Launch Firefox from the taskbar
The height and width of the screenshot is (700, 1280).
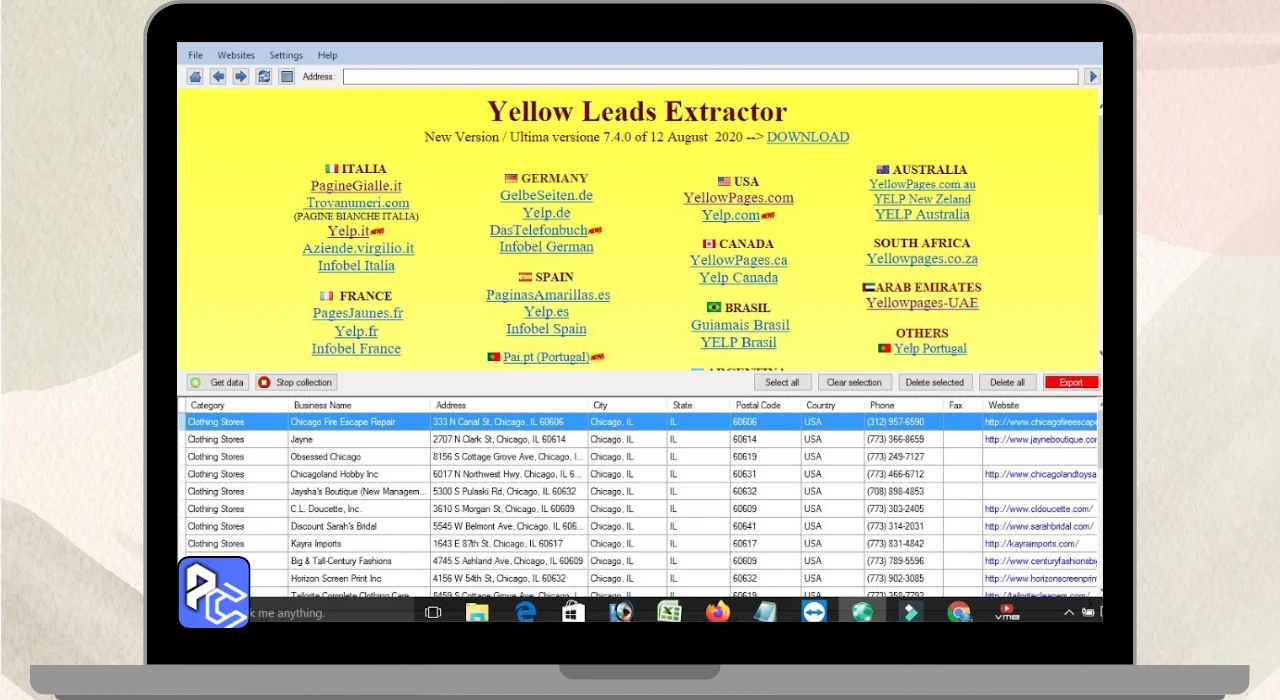(x=717, y=612)
